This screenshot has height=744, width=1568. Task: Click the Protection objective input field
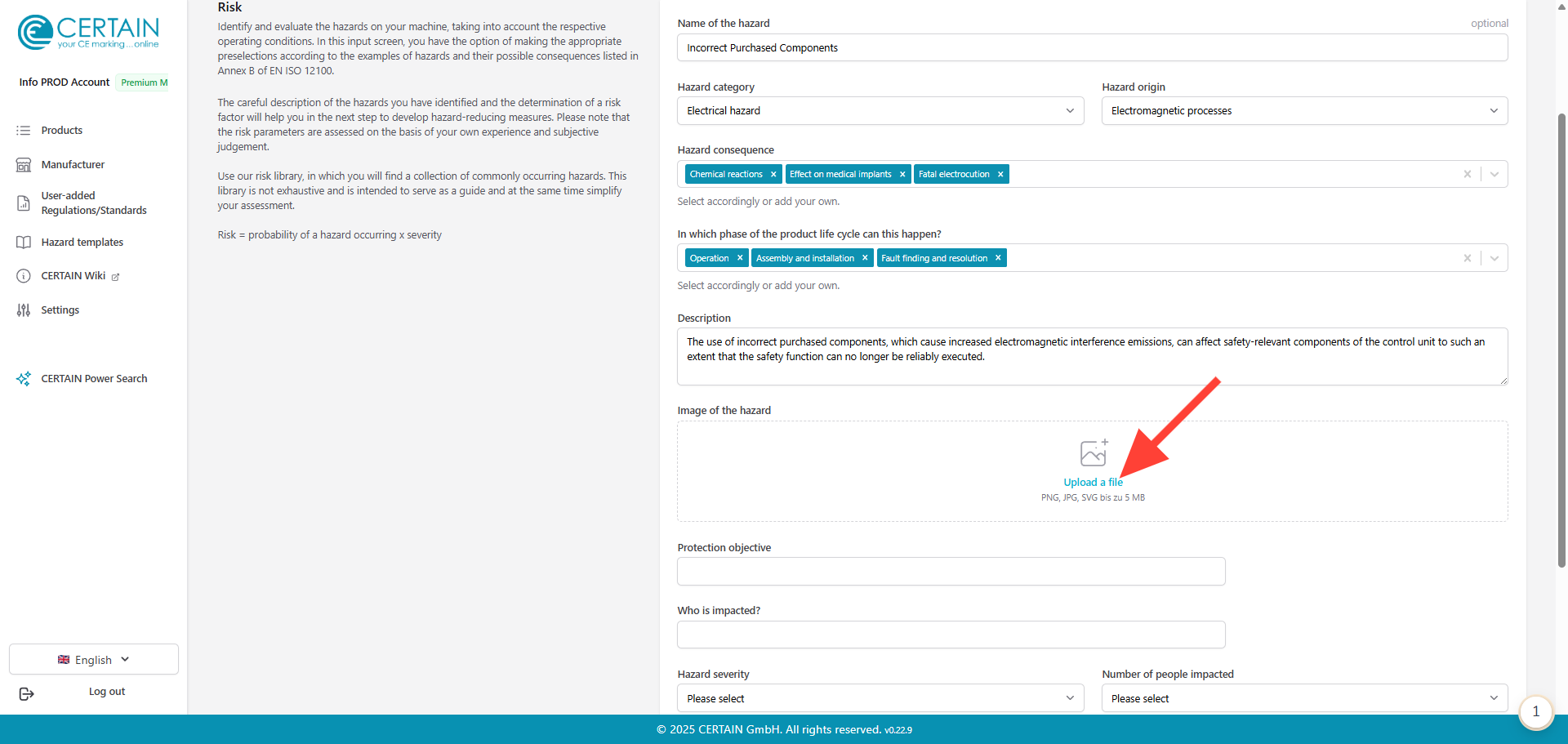pyautogui.click(x=951, y=572)
